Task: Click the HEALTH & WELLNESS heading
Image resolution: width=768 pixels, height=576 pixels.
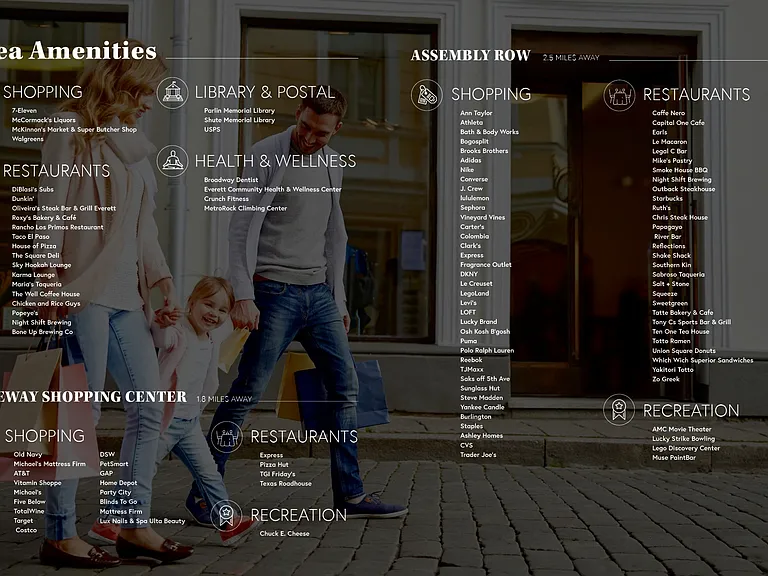Action: pos(276,161)
